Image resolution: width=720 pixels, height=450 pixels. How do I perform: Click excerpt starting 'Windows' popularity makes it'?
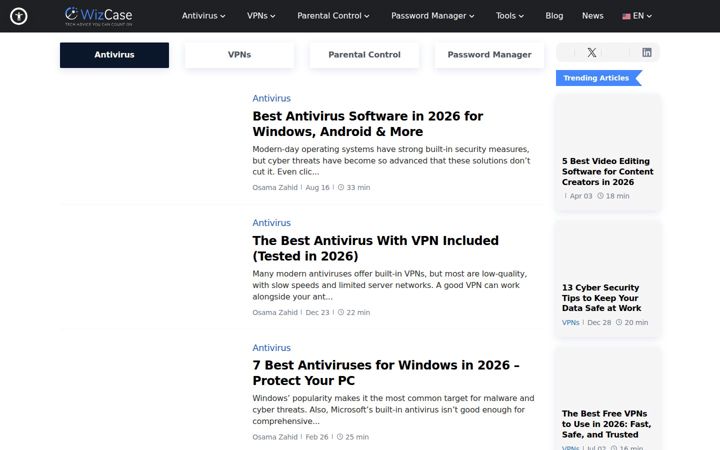click(393, 410)
